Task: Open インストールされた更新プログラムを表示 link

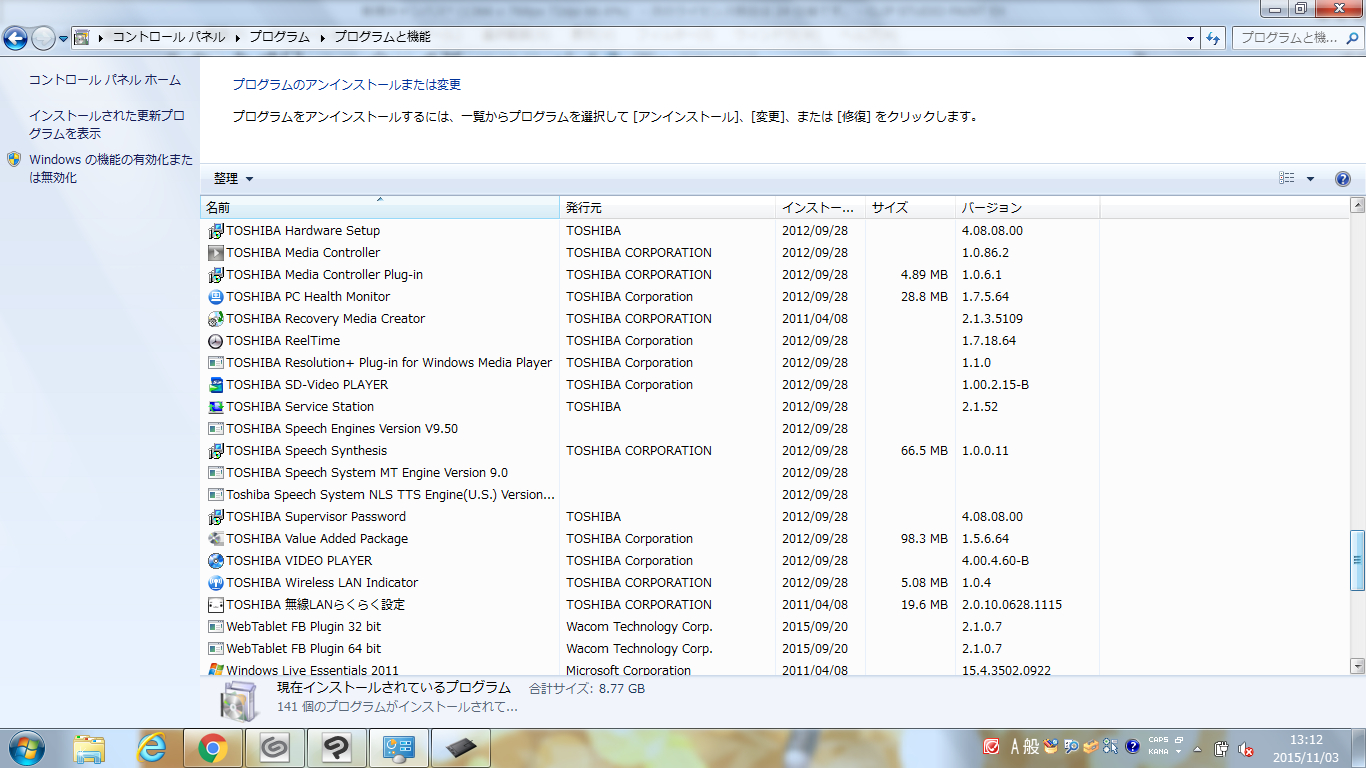Action: click(107, 125)
